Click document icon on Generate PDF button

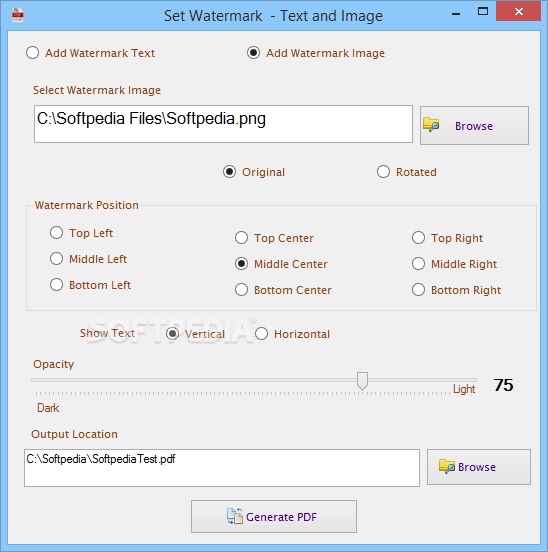point(235,516)
